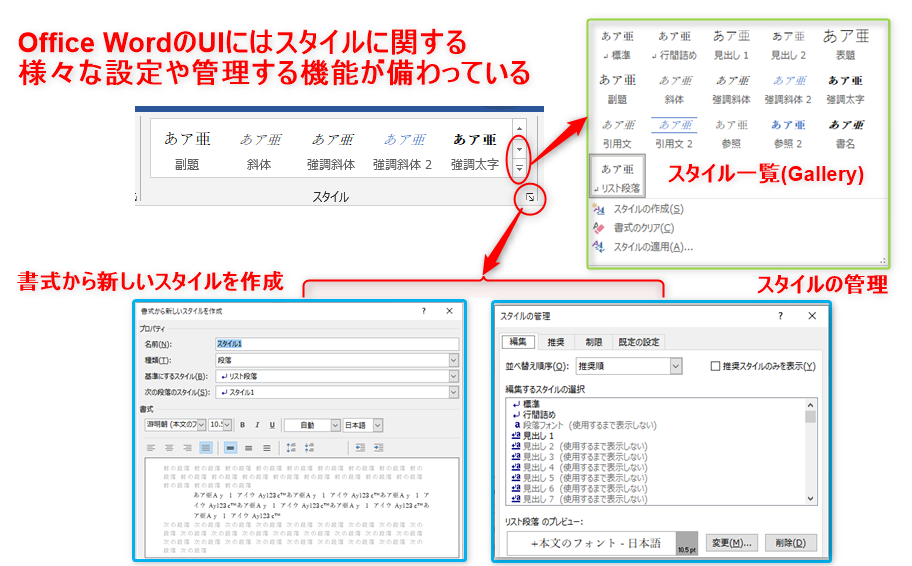The height and width of the screenshot is (566, 912).
Task: Apply リスト段落 in expanded gallery
Action: pyautogui.click(x=617, y=176)
